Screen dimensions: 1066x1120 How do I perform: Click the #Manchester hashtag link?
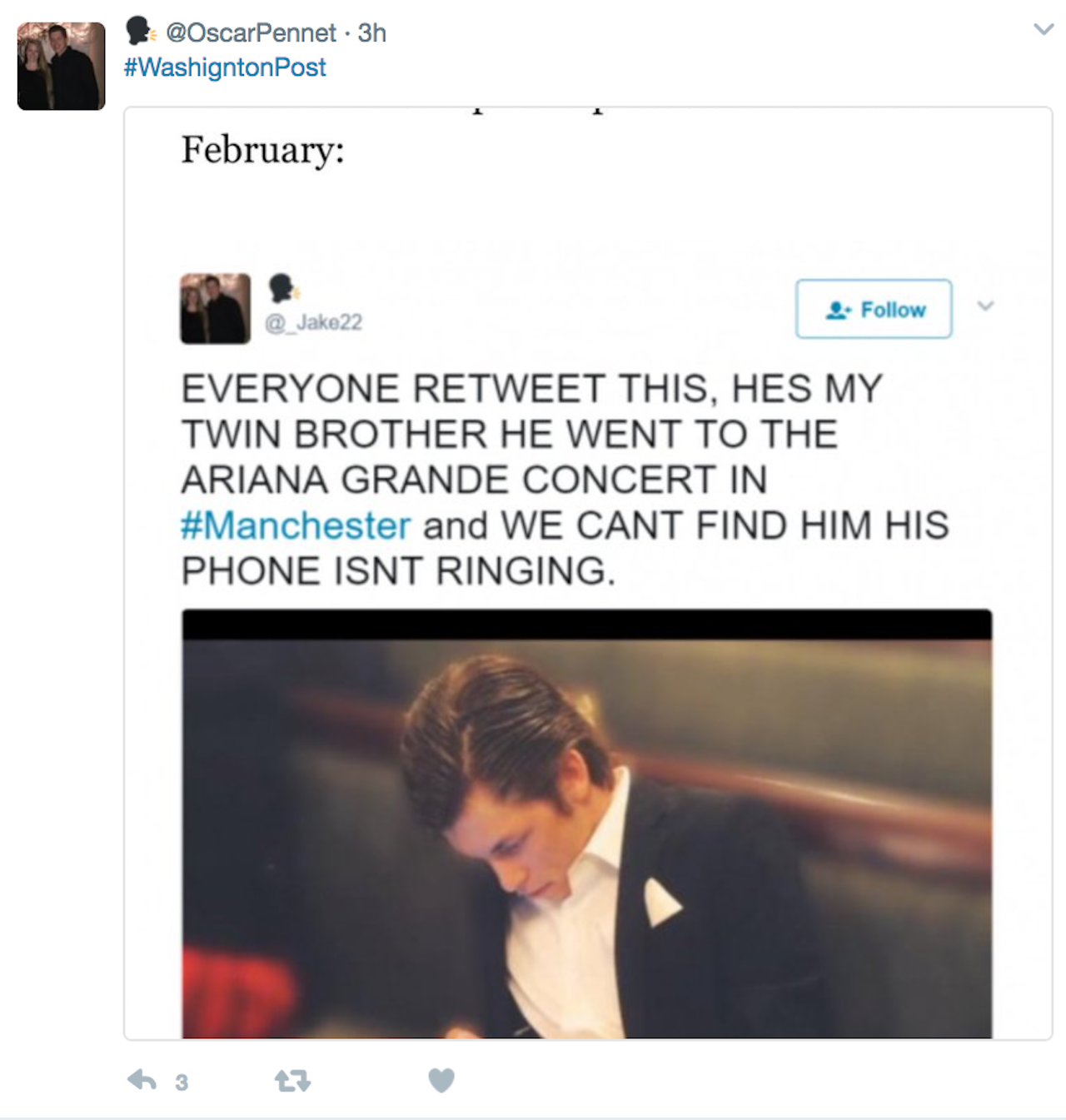coord(296,525)
